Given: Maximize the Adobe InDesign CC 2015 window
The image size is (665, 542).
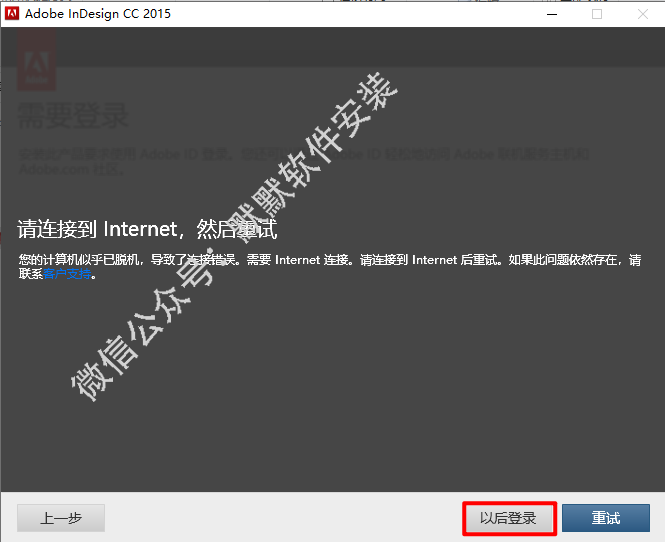Looking at the screenshot, I should pos(597,14).
